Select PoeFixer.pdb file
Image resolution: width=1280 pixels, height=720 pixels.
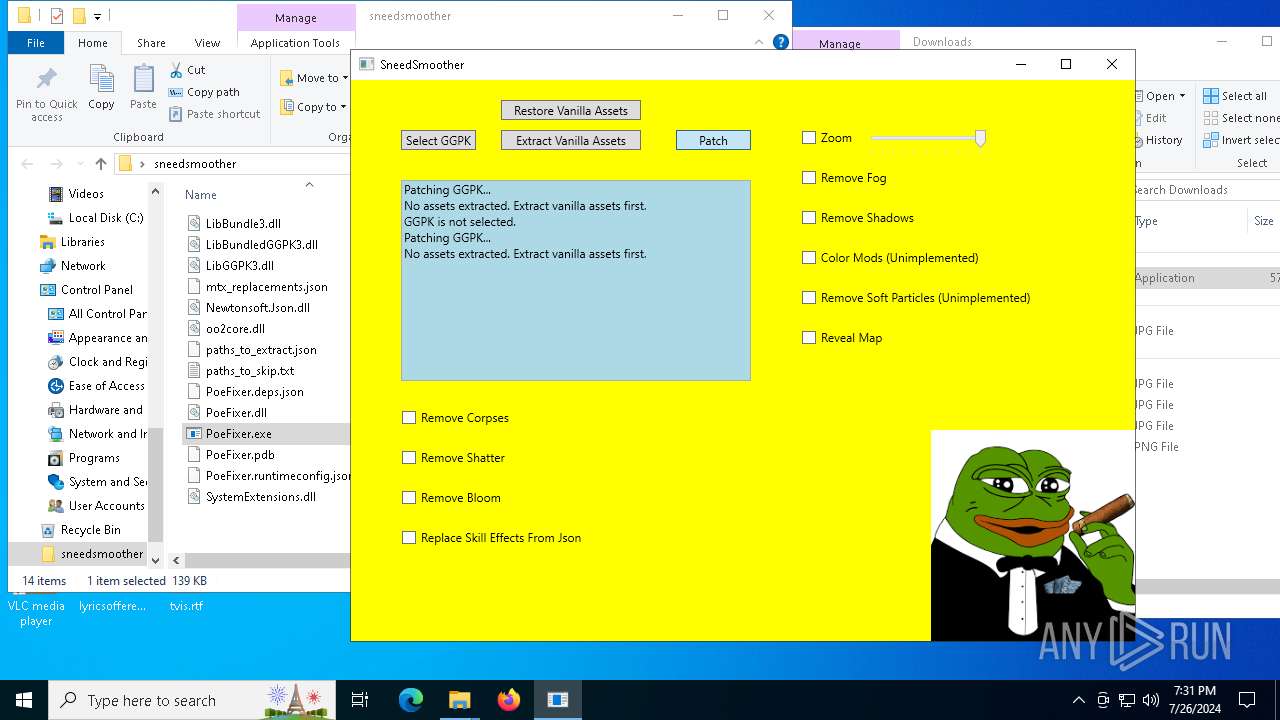click(239, 455)
